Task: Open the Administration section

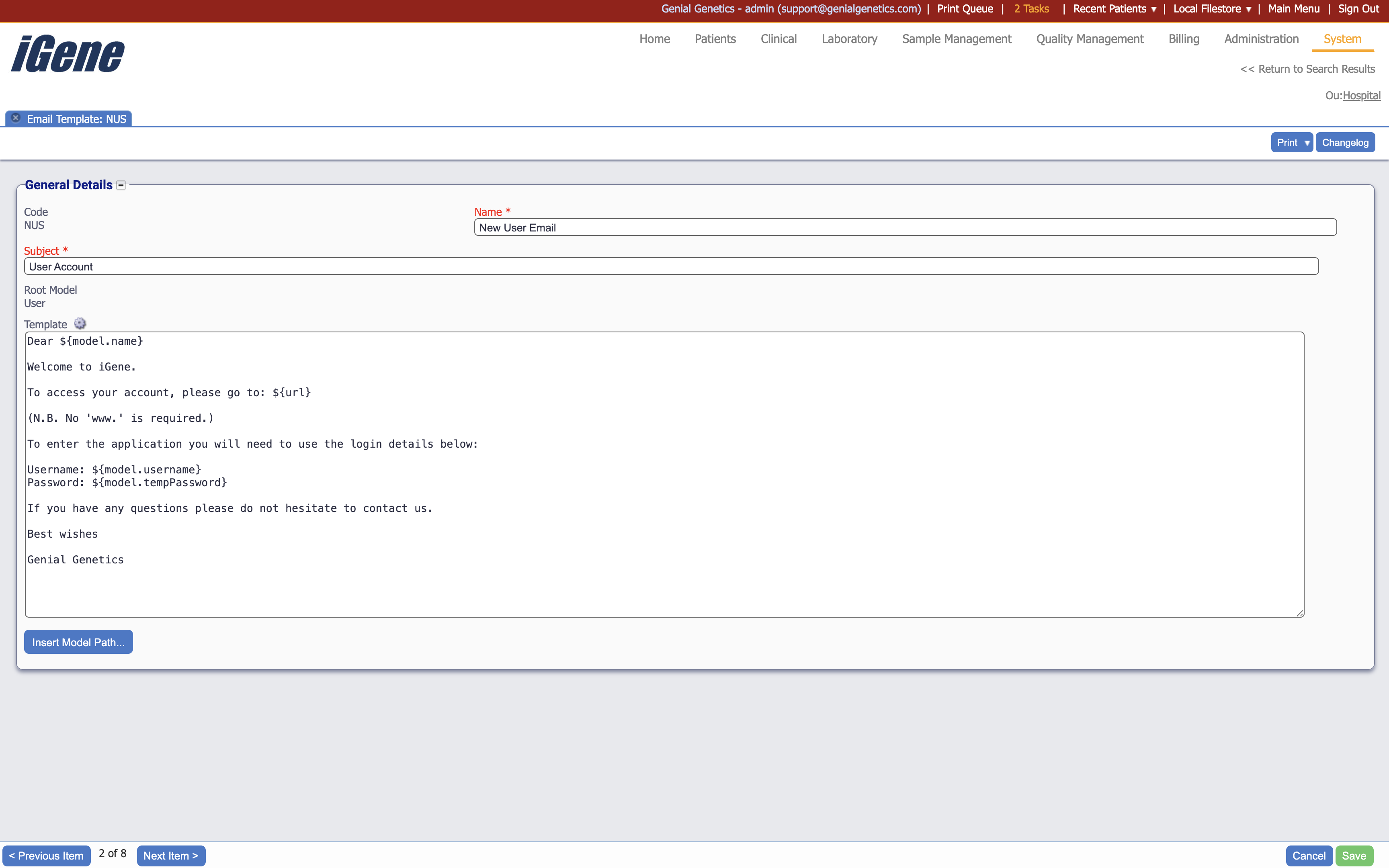Action: (x=1260, y=39)
